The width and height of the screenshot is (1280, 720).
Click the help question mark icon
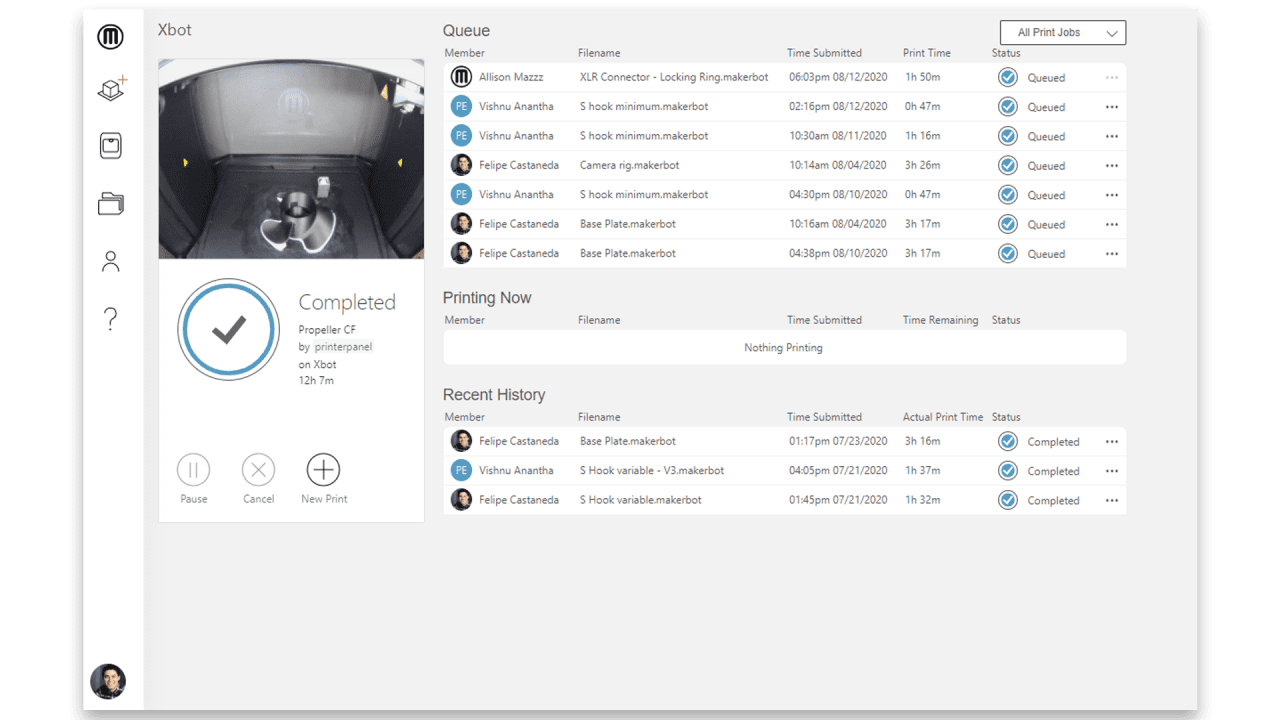point(110,320)
